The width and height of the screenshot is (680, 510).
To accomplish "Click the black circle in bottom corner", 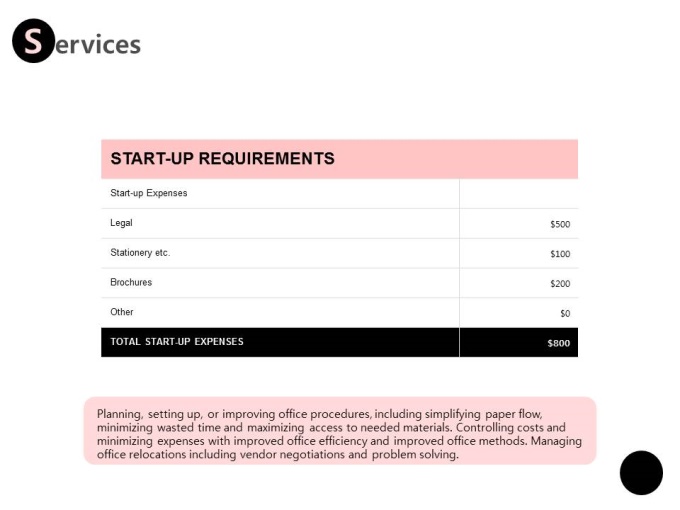I will tap(641, 473).
